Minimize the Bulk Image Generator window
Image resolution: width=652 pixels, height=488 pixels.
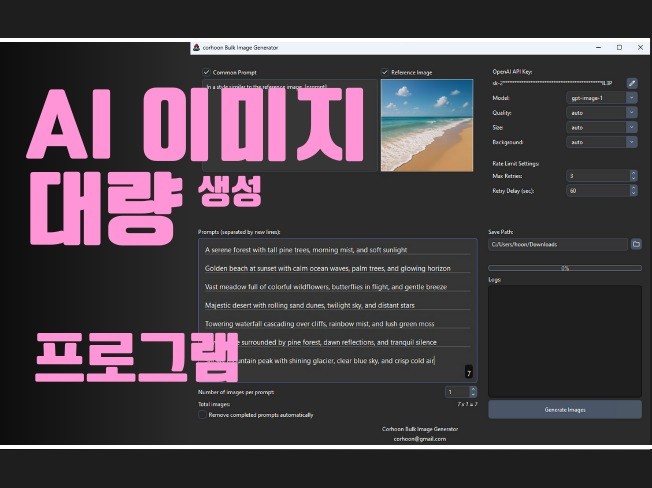point(598,47)
